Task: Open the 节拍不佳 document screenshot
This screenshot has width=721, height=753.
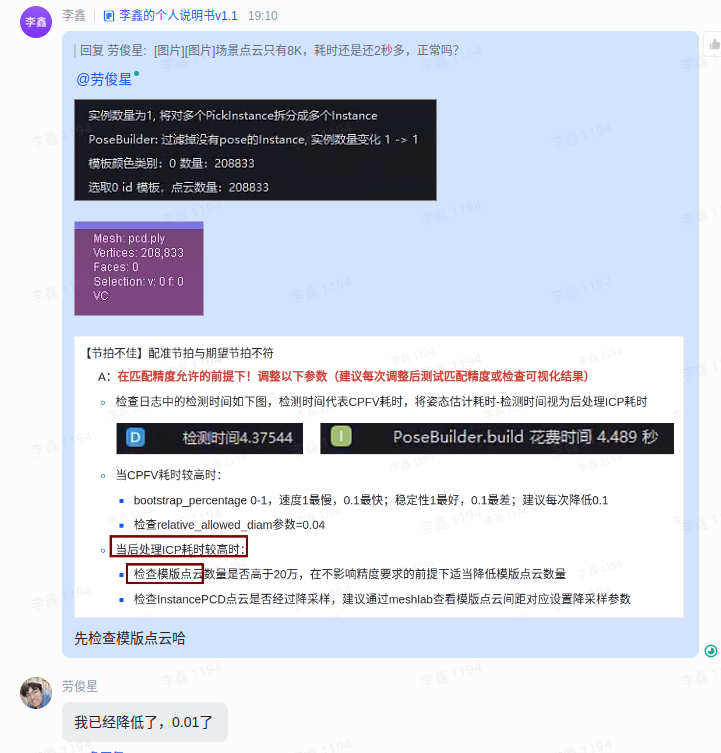Action: (379, 477)
